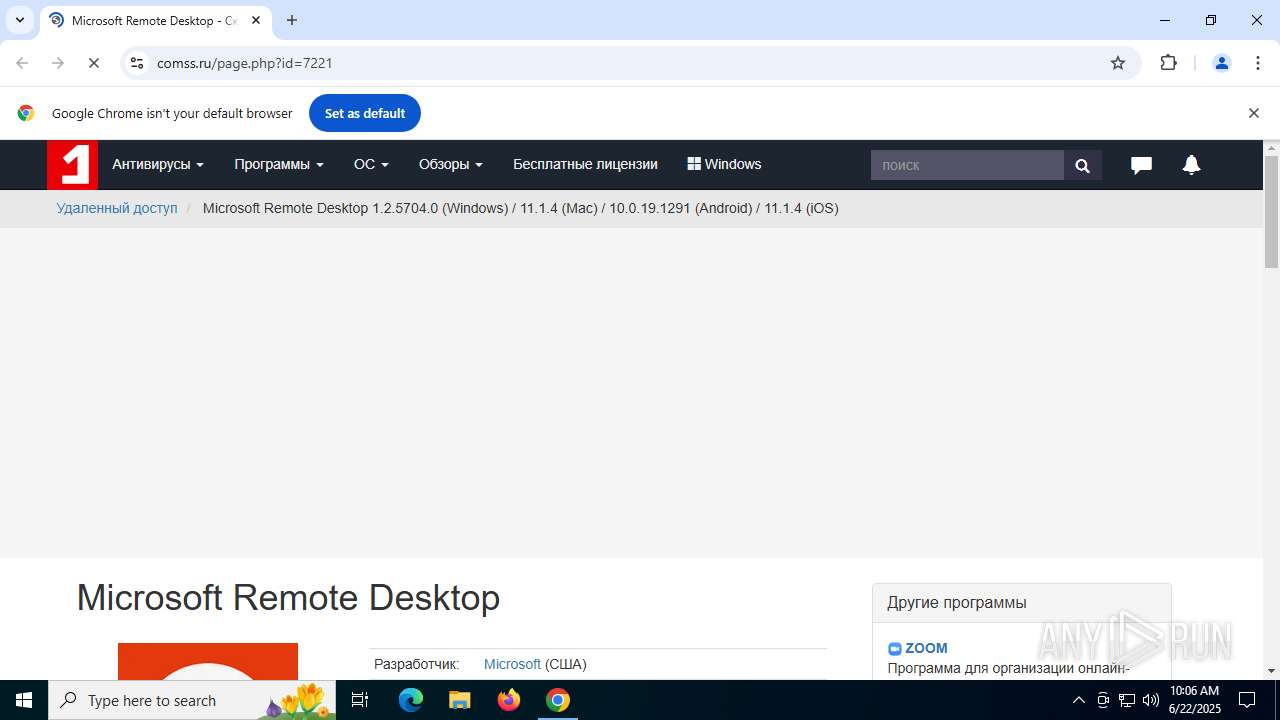
Task: Open the tab search dropdown
Action: pyautogui.click(x=19, y=20)
